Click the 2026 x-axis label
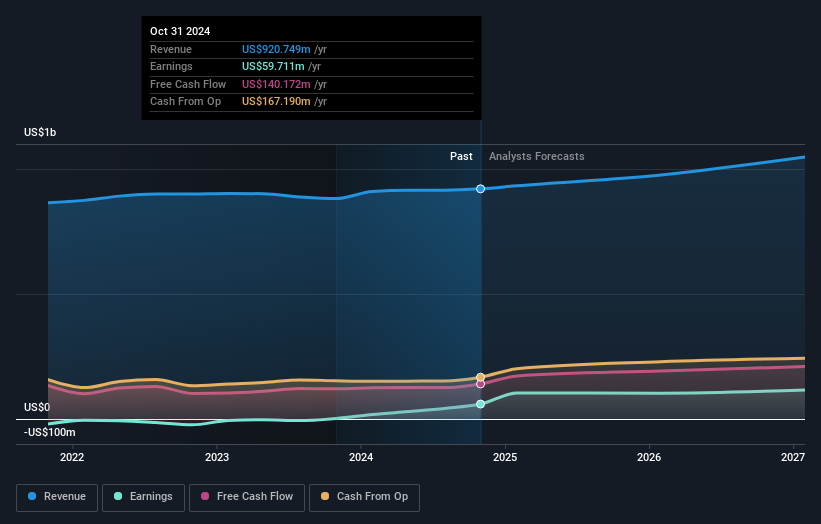Viewport: 821px width, 524px height. (x=649, y=457)
